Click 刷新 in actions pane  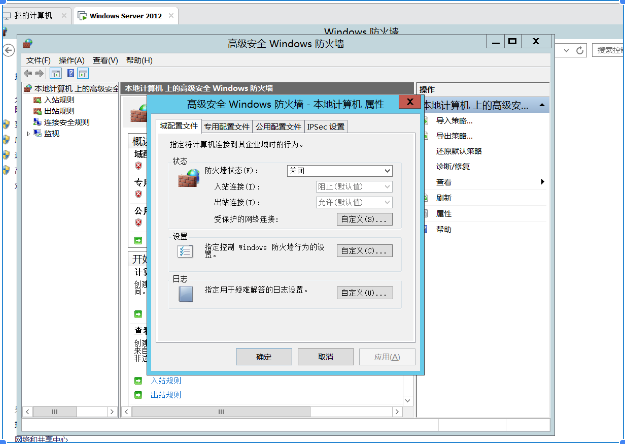point(443,198)
